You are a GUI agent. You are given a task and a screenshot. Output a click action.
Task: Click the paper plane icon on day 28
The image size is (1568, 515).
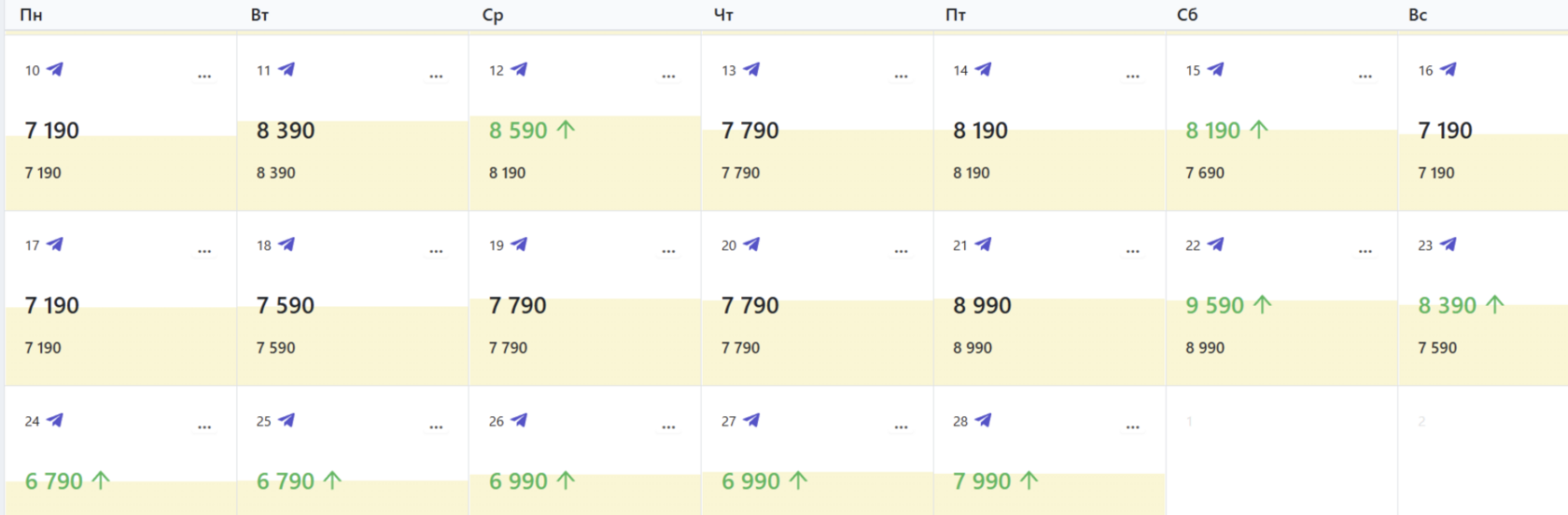(984, 420)
